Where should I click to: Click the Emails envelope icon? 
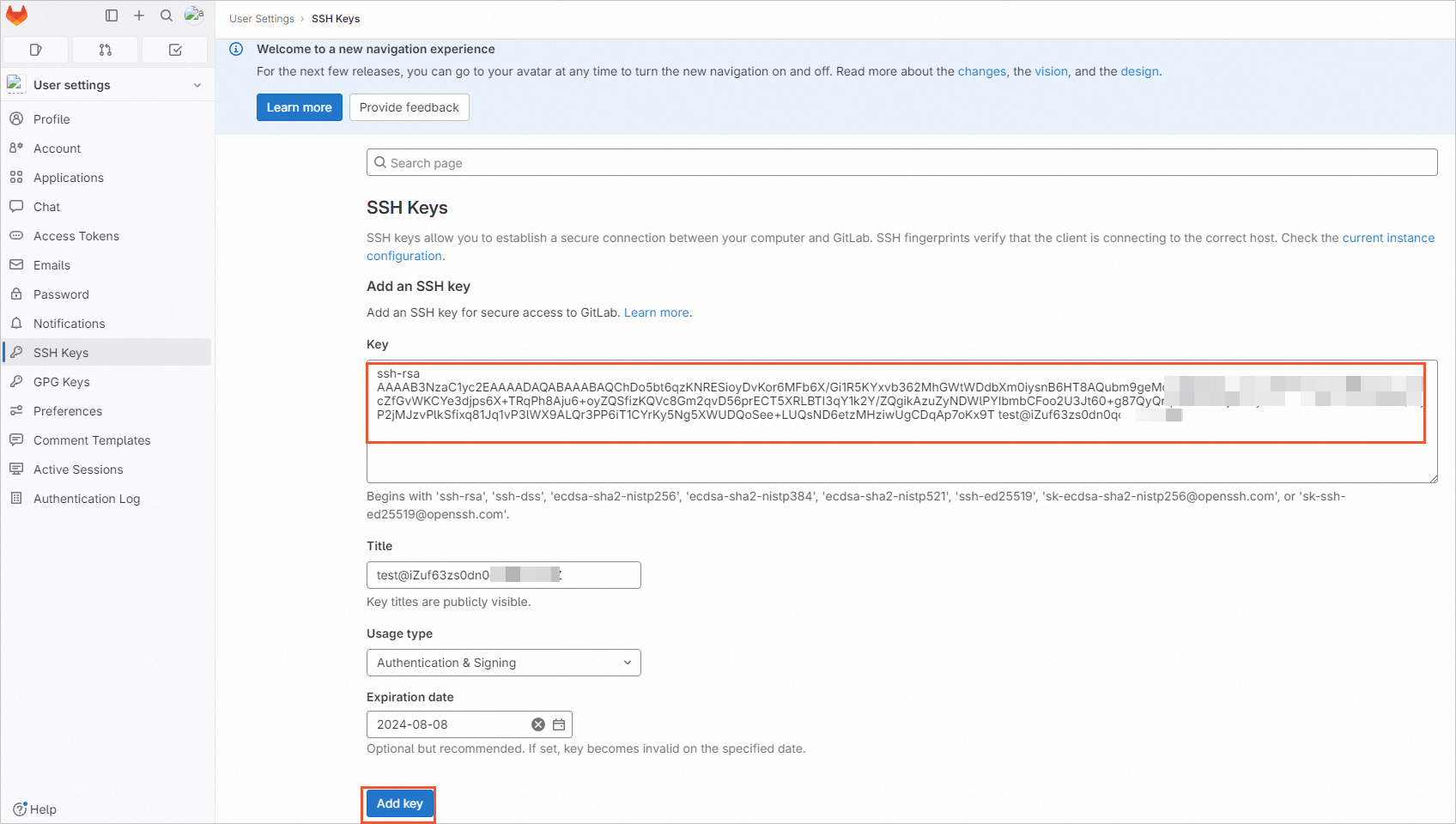point(16,264)
